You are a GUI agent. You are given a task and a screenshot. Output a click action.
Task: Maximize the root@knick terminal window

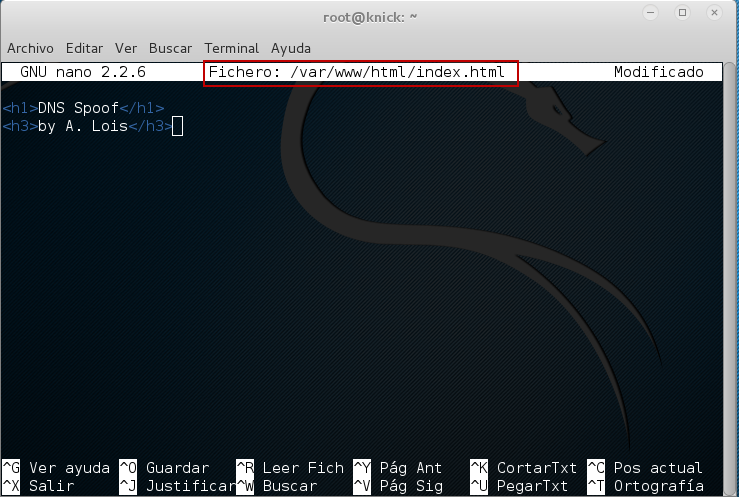pos(682,13)
